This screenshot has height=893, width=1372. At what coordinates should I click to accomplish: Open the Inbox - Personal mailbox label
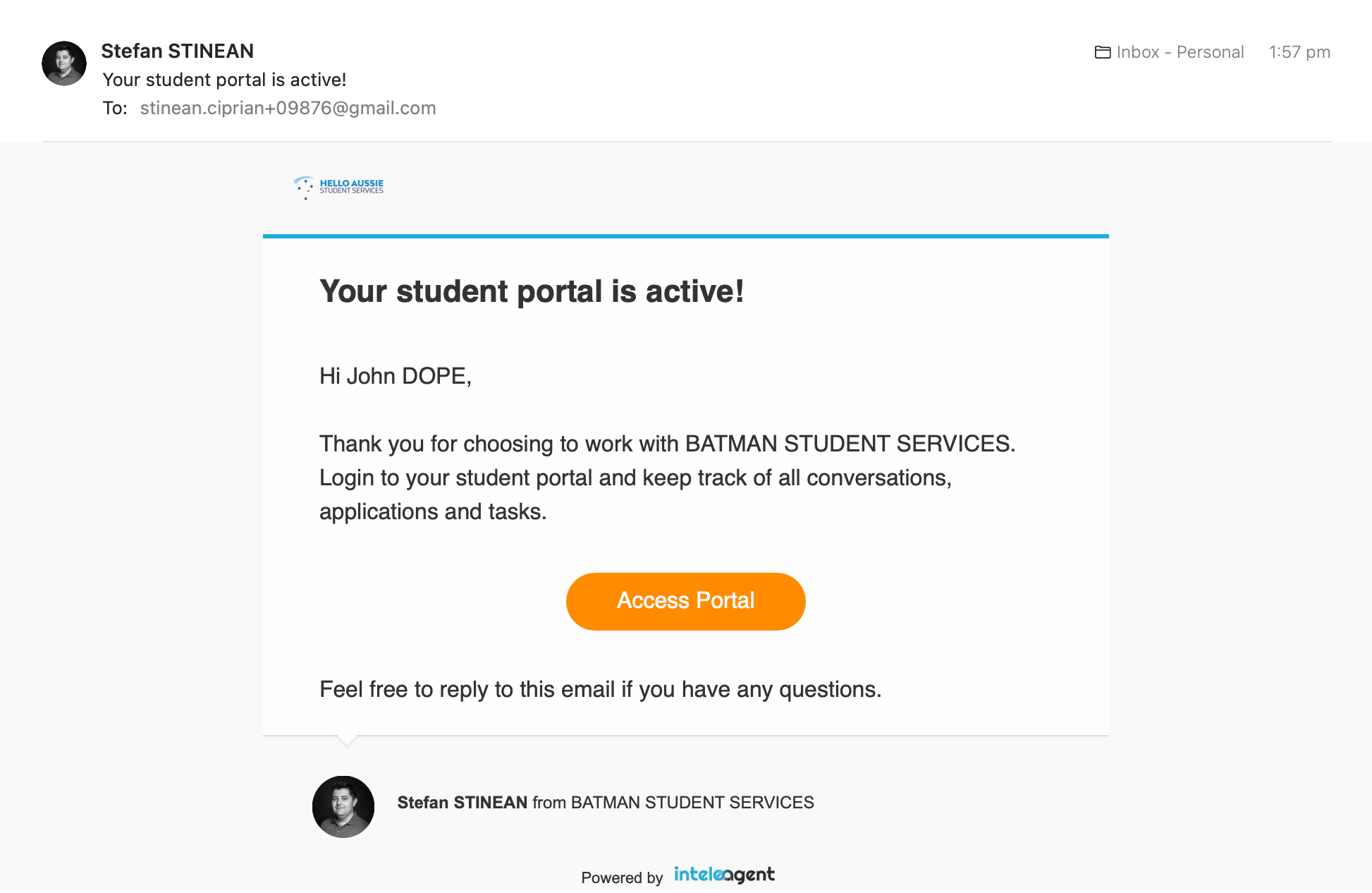click(1180, 52)
